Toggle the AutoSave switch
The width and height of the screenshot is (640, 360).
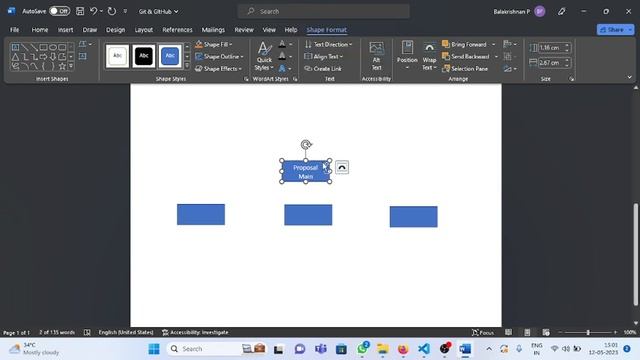click(60, 11)
